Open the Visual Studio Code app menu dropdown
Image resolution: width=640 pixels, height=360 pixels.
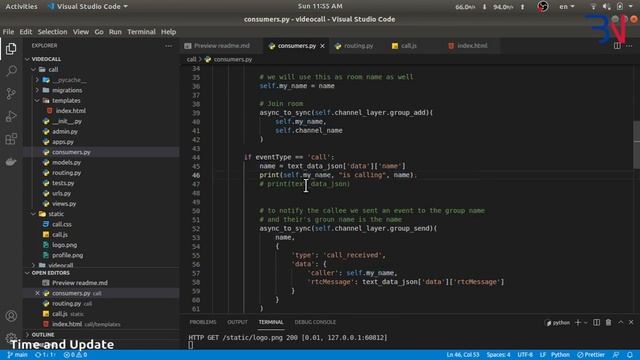pyautogui.click(x=87, y=7)
